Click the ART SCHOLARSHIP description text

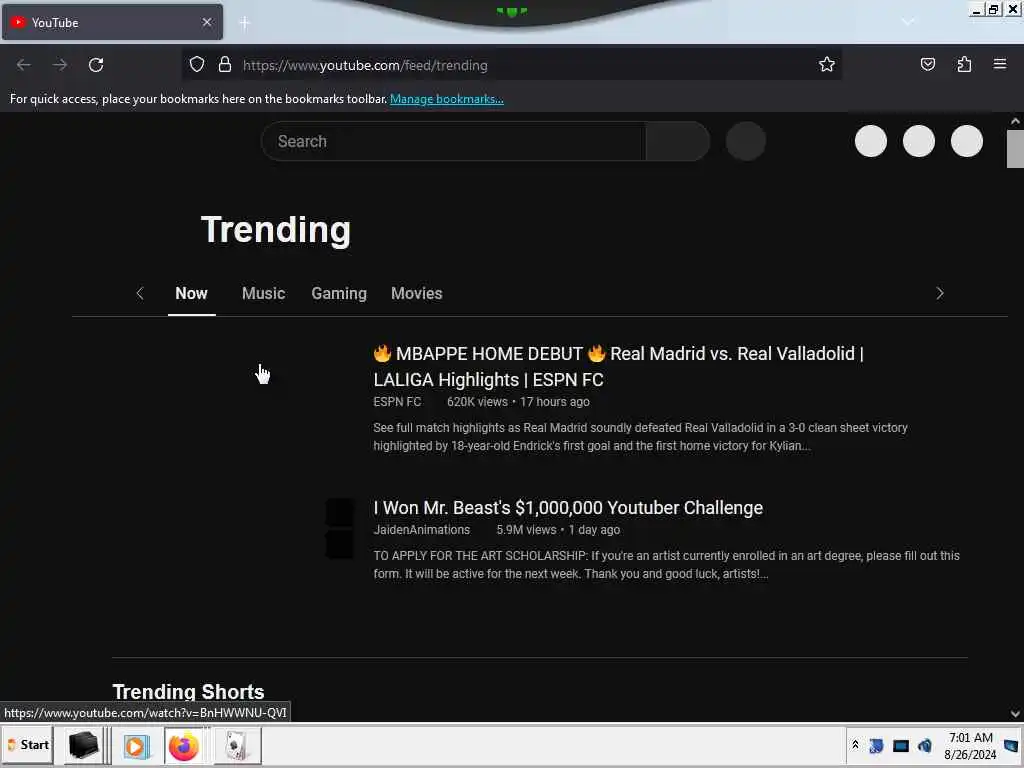[666, 564]
